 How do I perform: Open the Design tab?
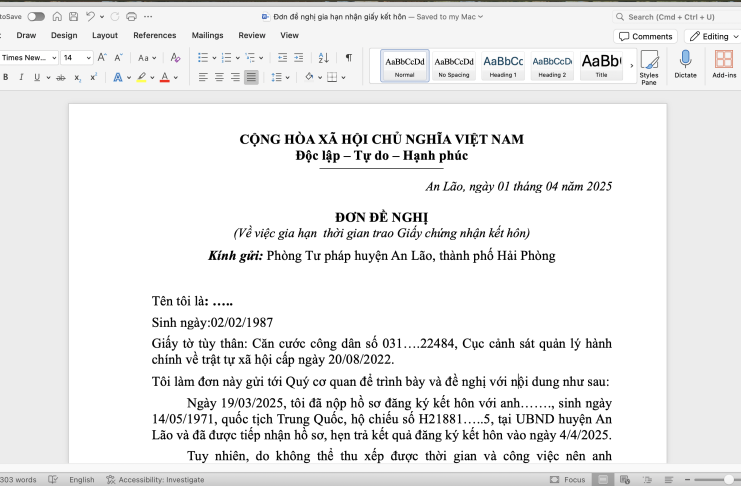click(x=64, y=35)
